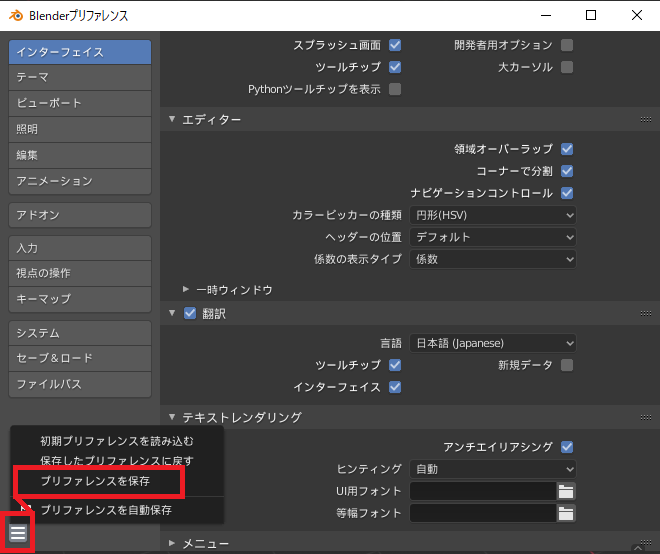This screenshot has width=660, height=554.
Task: Click drag-handle grip icon on 翻訳 panel header
Action: (646, 314)
